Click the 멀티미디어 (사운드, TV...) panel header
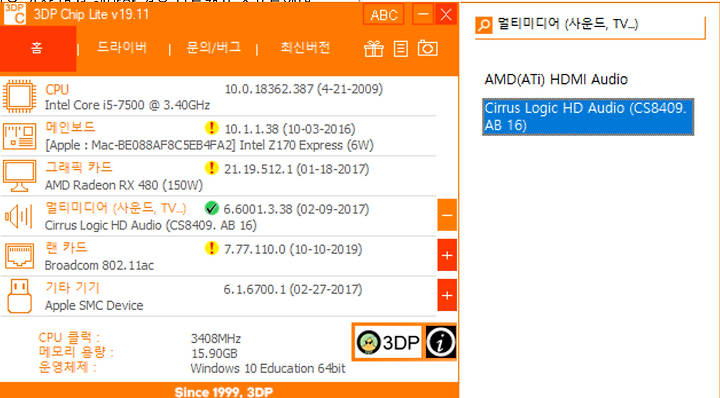720x398 pixels. [568, 24]
